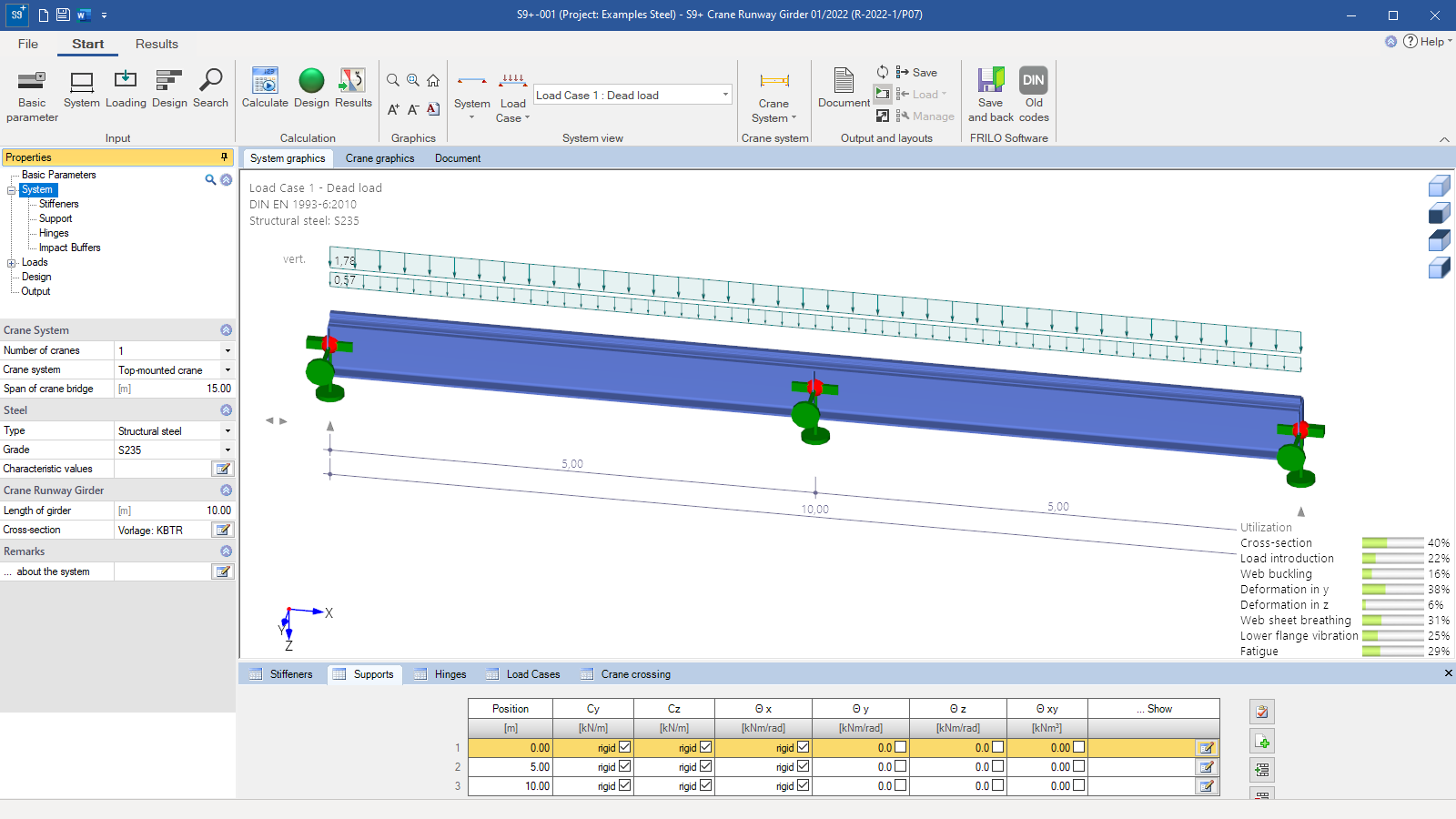Select Support in properties tree
Screen dimensions: 1456x819
point(56,218)
